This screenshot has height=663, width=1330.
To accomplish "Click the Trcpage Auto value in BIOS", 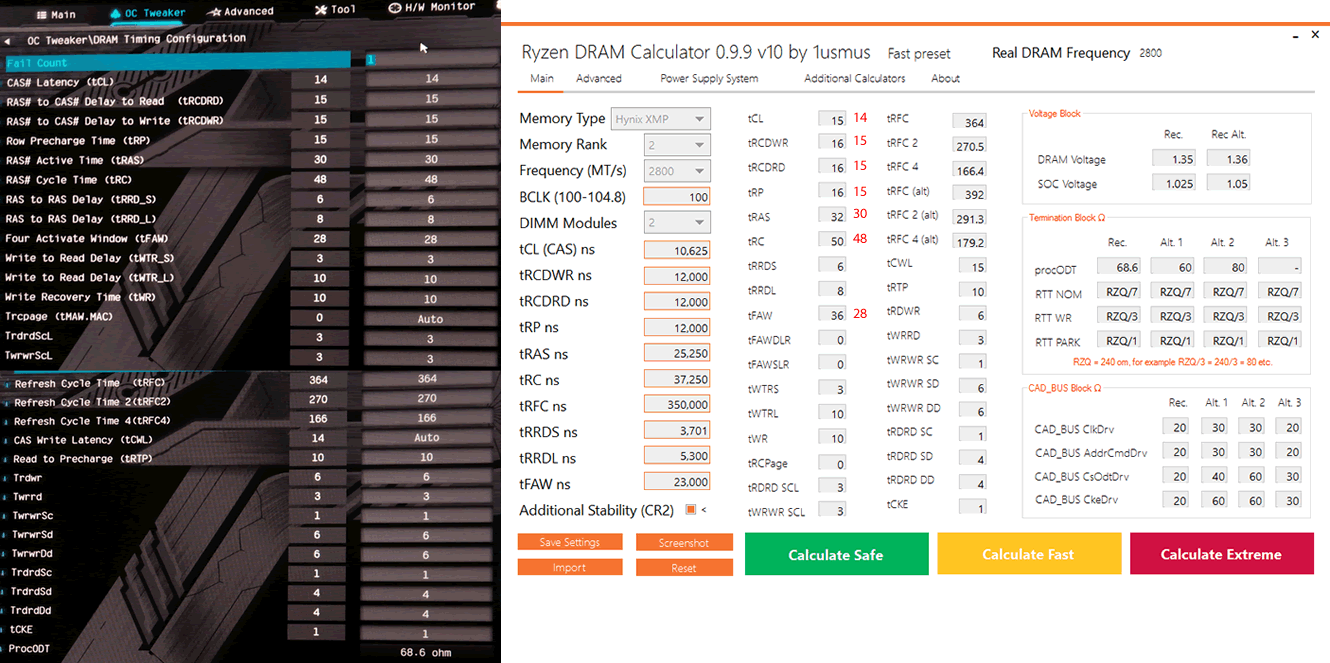I will (x=431, y=317).
